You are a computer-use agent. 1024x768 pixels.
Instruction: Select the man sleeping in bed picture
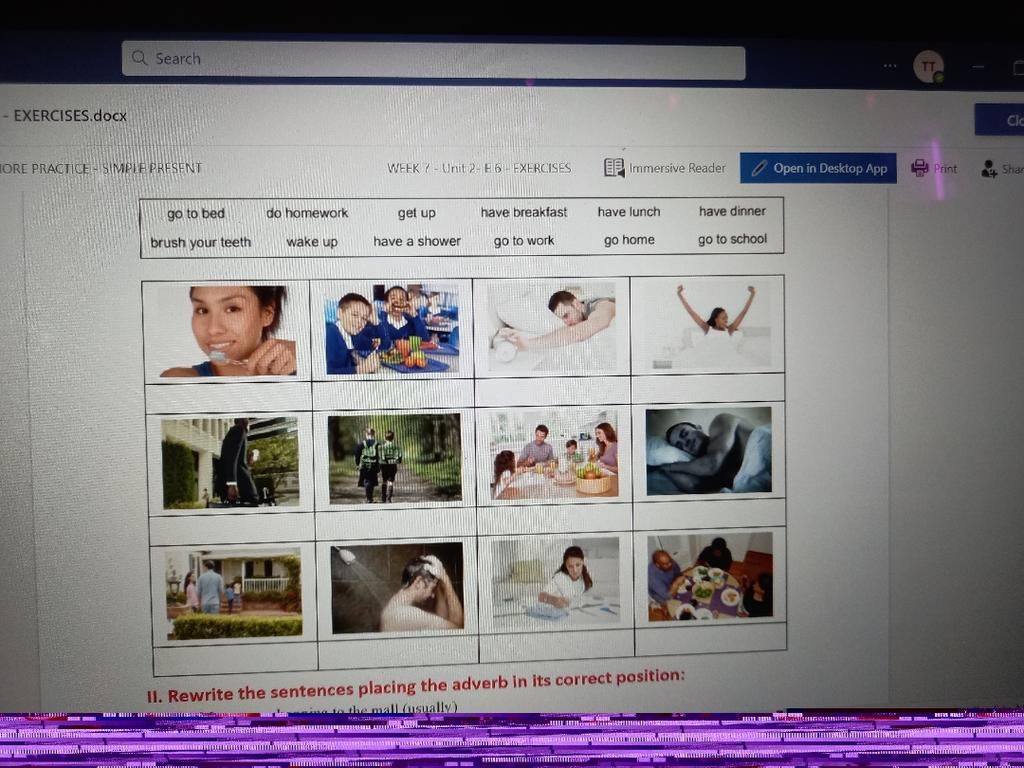click(709, 451)
